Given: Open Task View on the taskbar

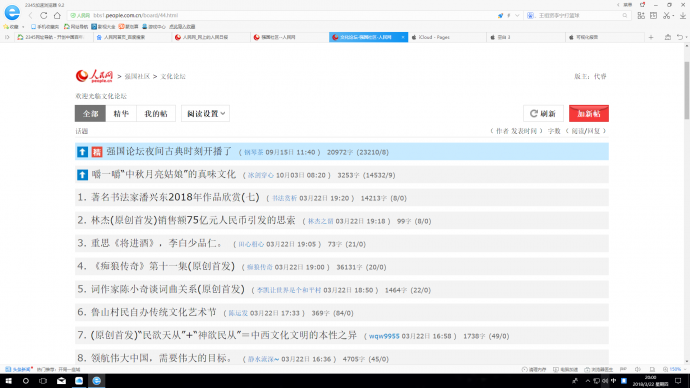Looking at the screenshot, I should click(x=43, y=381).
